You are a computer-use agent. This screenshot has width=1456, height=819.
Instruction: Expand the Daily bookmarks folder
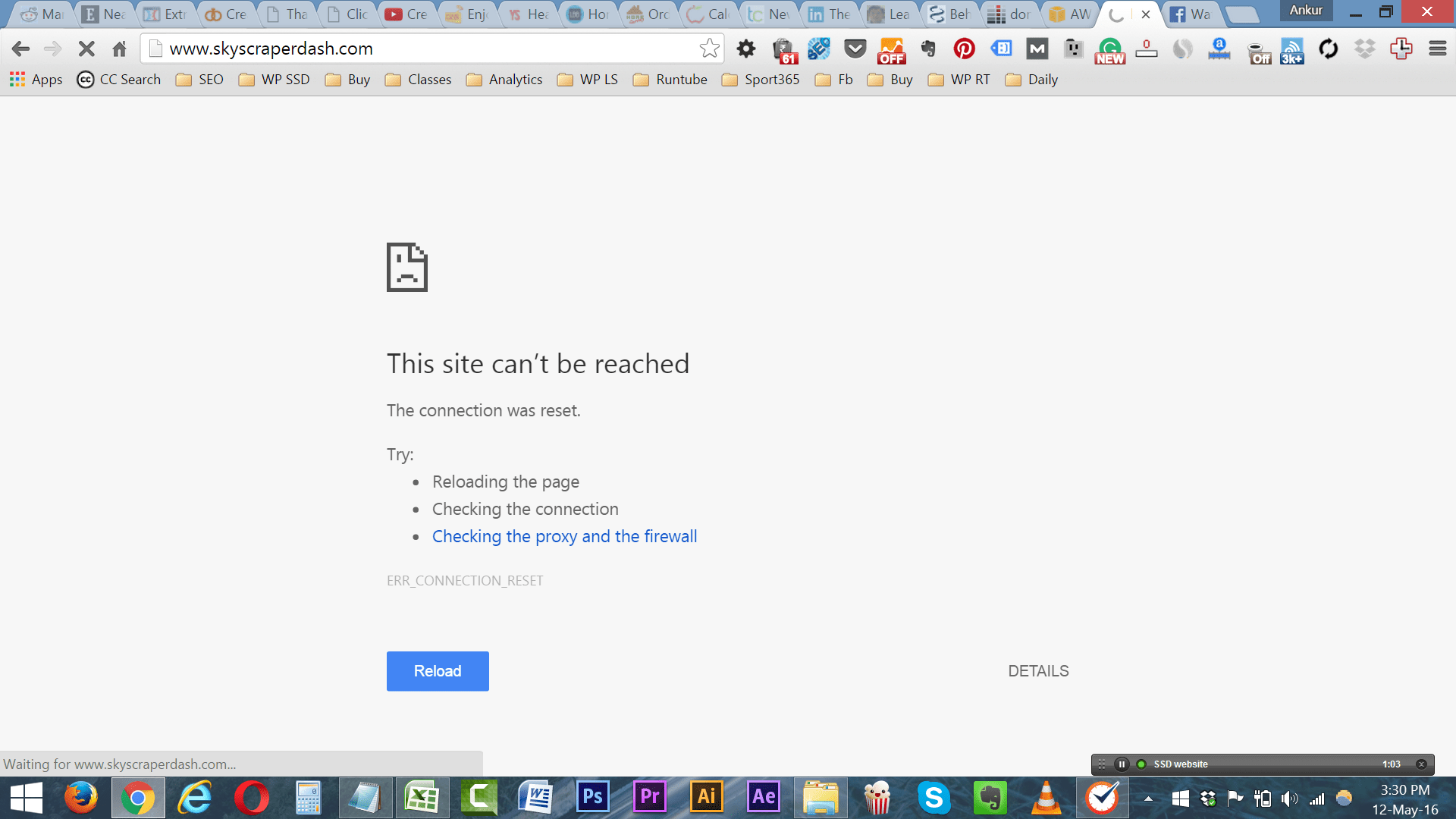click(1031, 80)
